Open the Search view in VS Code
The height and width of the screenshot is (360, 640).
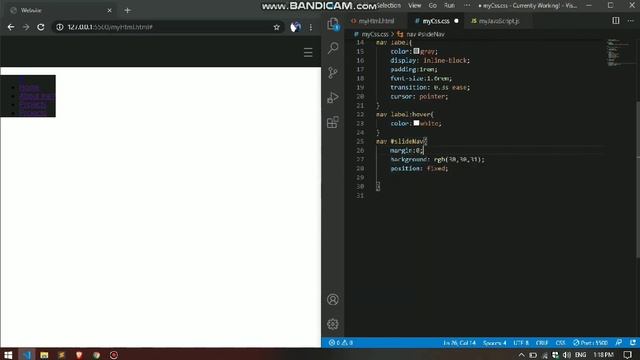(333, 48)
